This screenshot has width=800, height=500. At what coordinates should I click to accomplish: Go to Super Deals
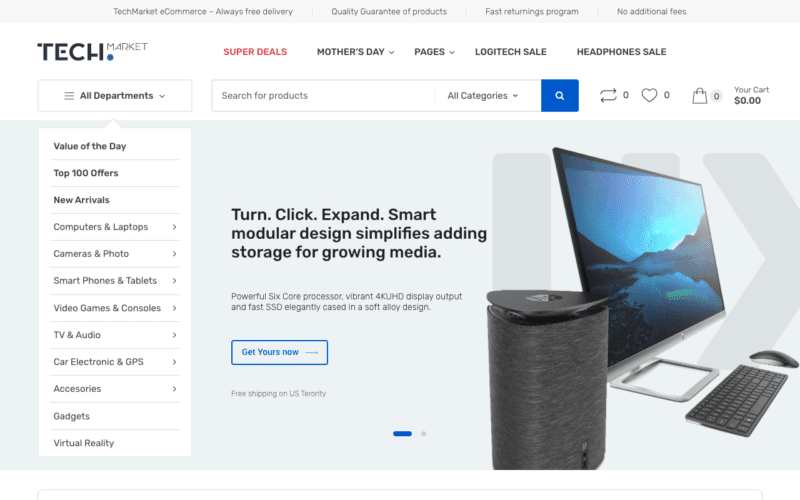point(255,52)
